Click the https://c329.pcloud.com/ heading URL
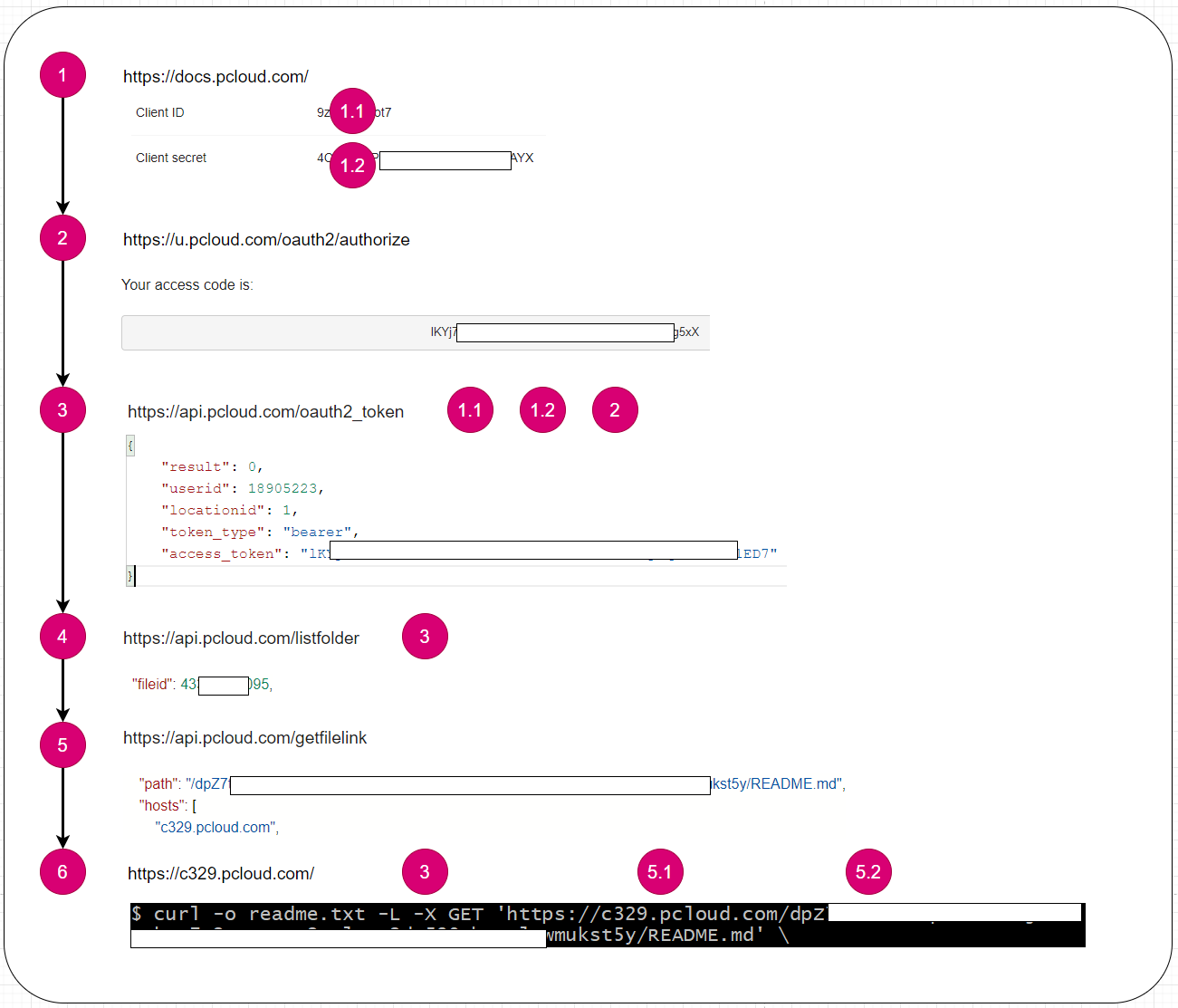Screen dimensions: 1178x1008 coord(221,874)
